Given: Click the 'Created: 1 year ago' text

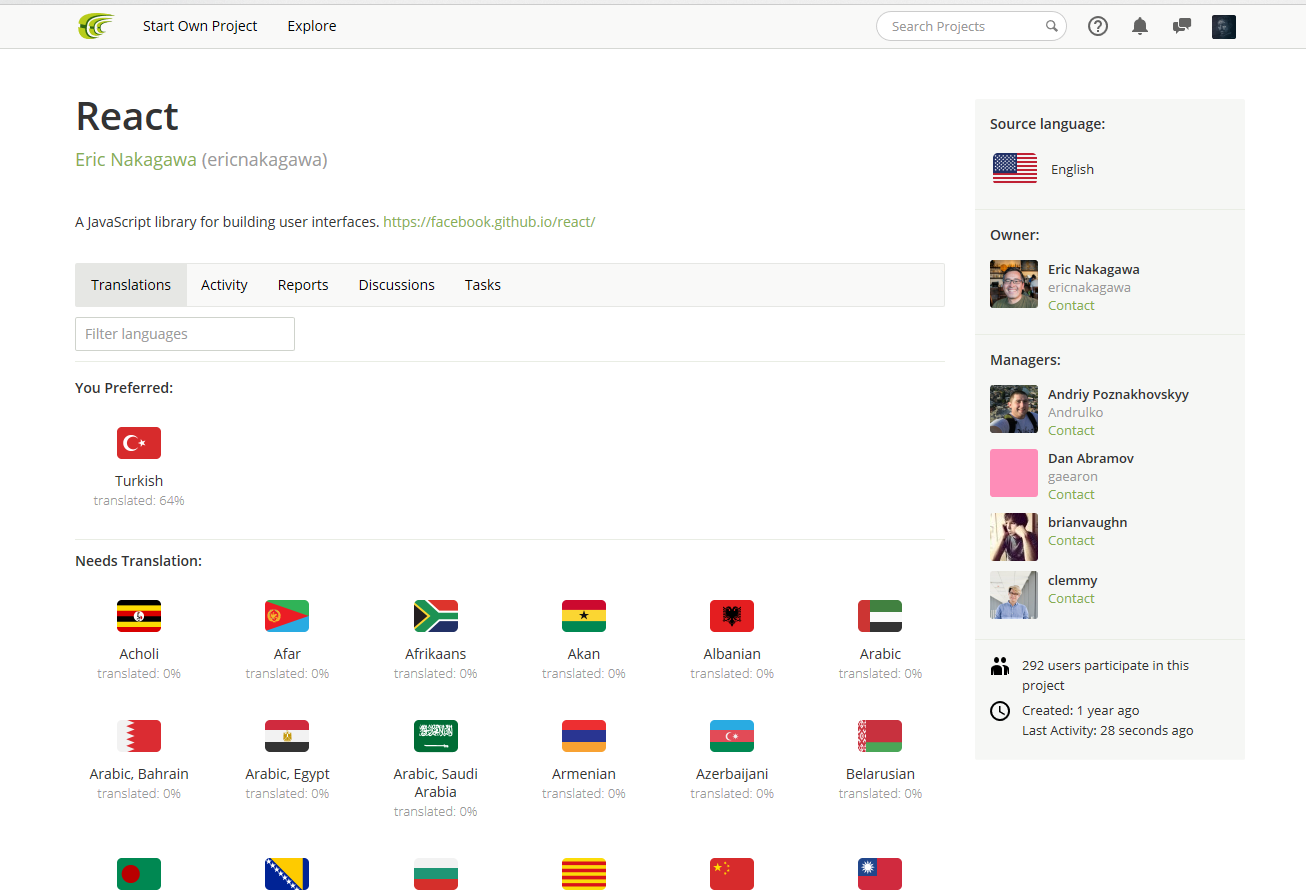Looking at the screenshot, I should point(1080,711).
